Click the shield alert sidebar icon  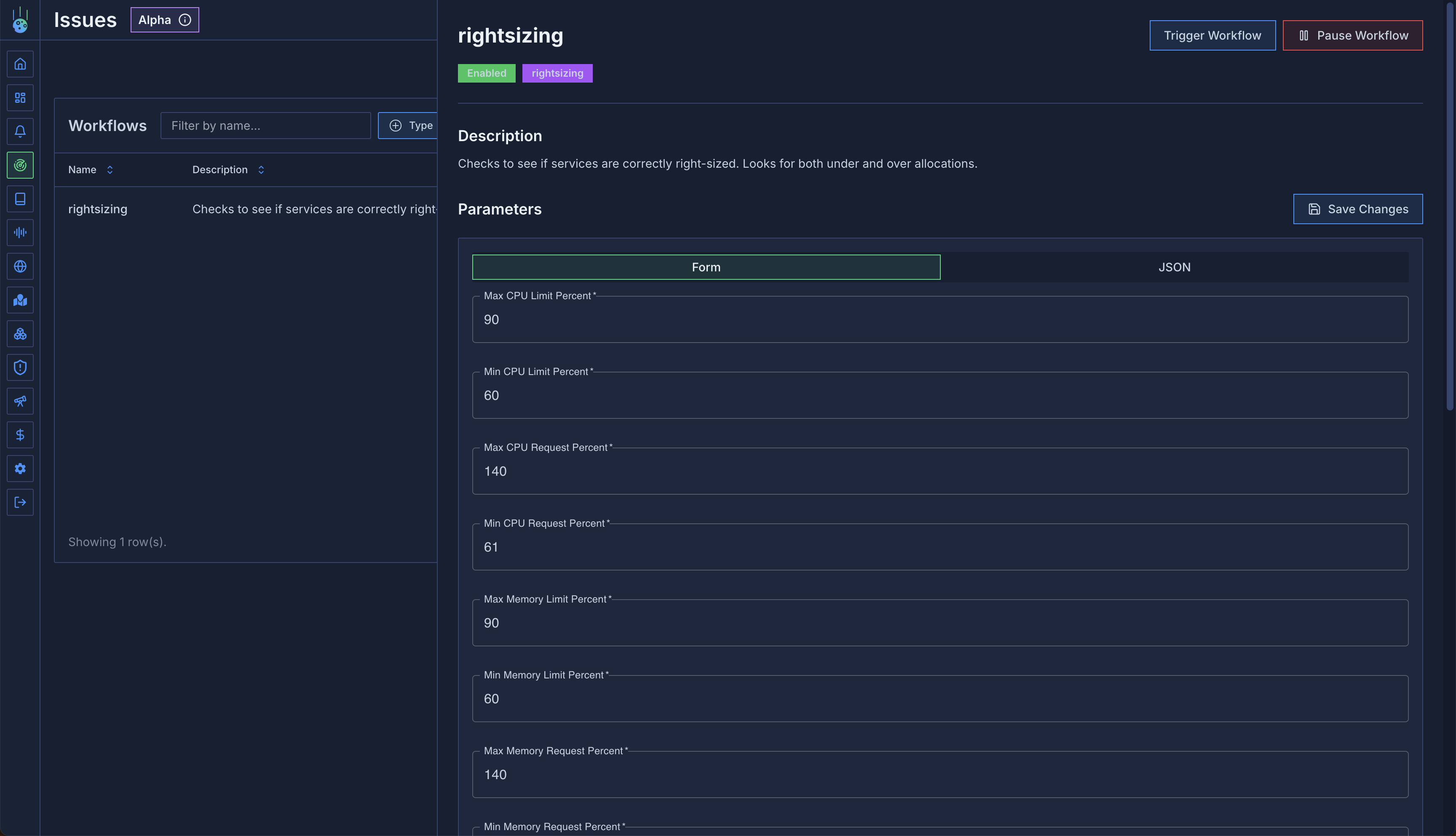(x=20, y=367)
